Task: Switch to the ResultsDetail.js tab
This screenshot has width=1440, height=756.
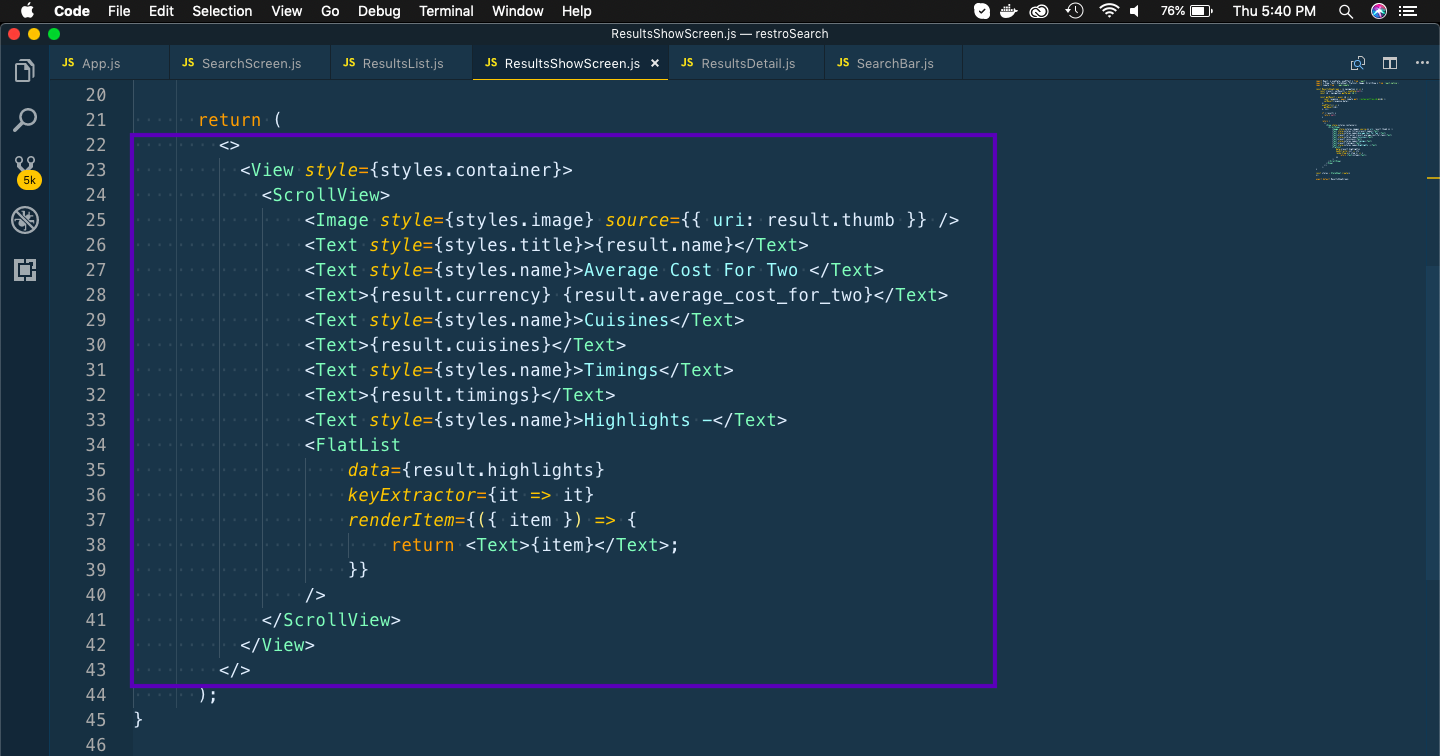Action: click(x=748, y=63)
